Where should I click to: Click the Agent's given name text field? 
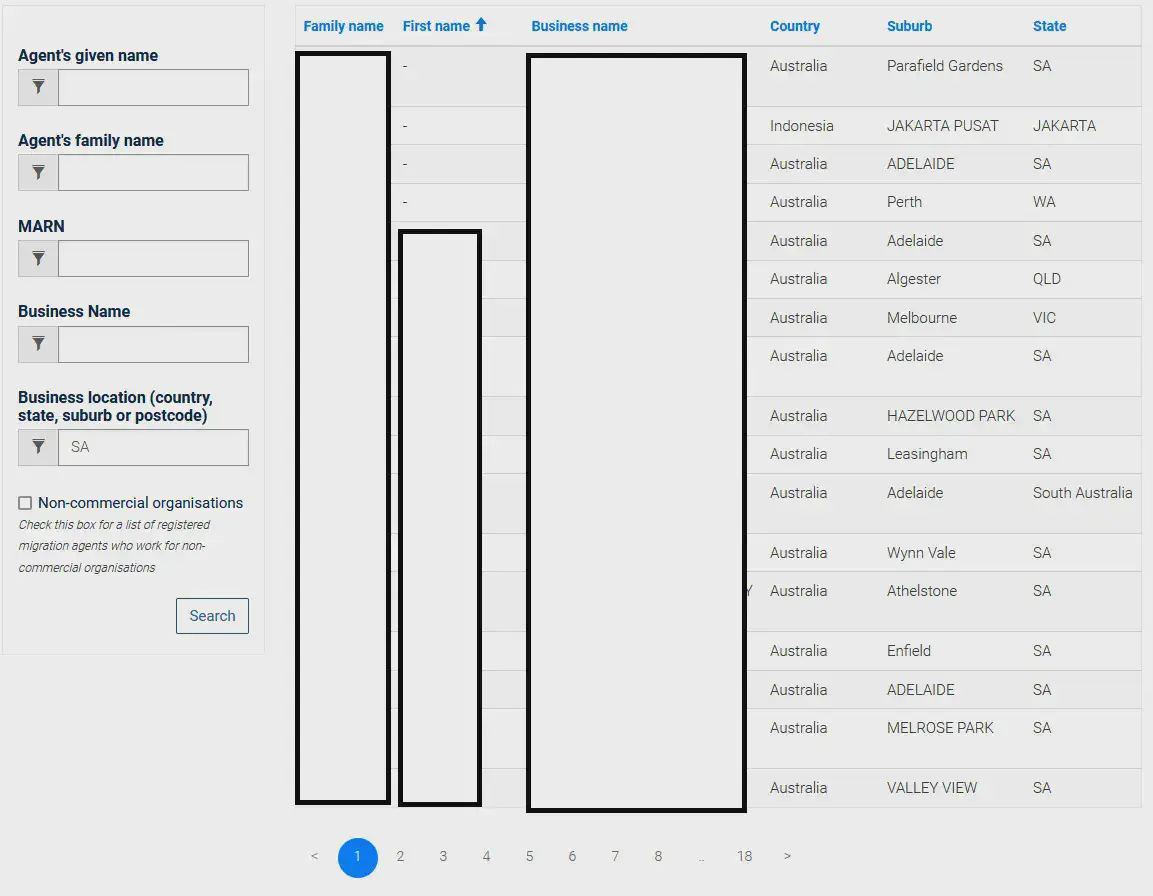153,88
